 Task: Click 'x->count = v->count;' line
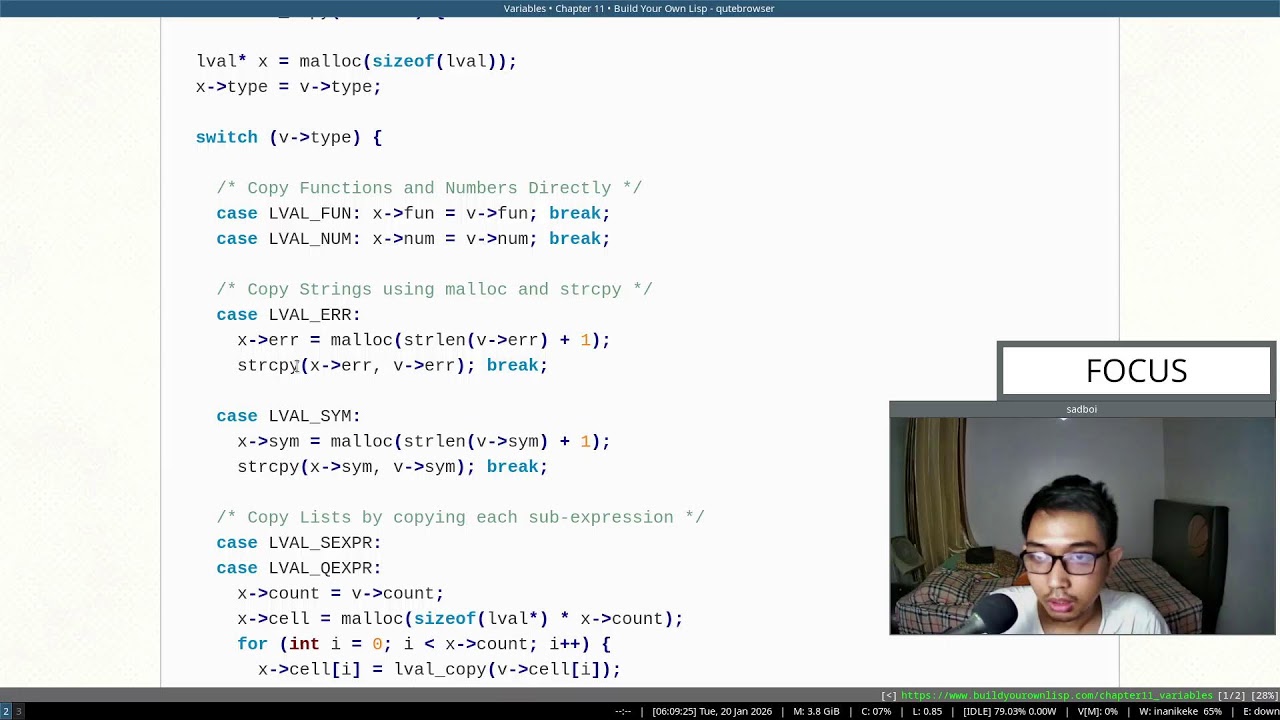340,593
